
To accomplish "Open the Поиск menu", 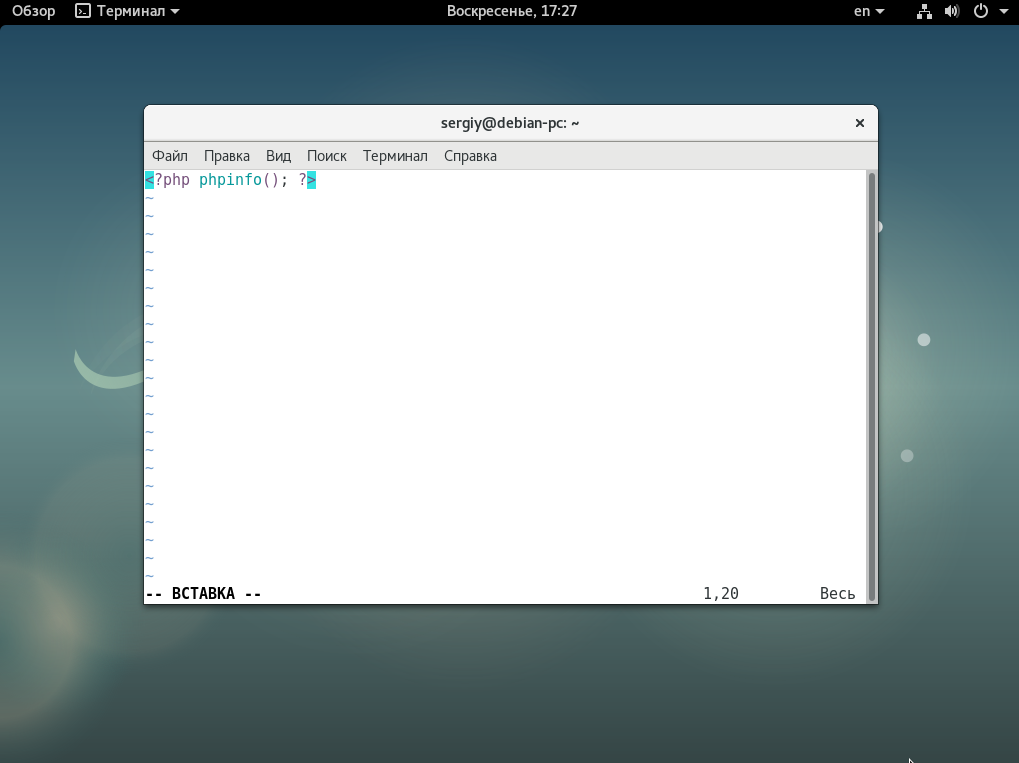I will pos(327,156).
